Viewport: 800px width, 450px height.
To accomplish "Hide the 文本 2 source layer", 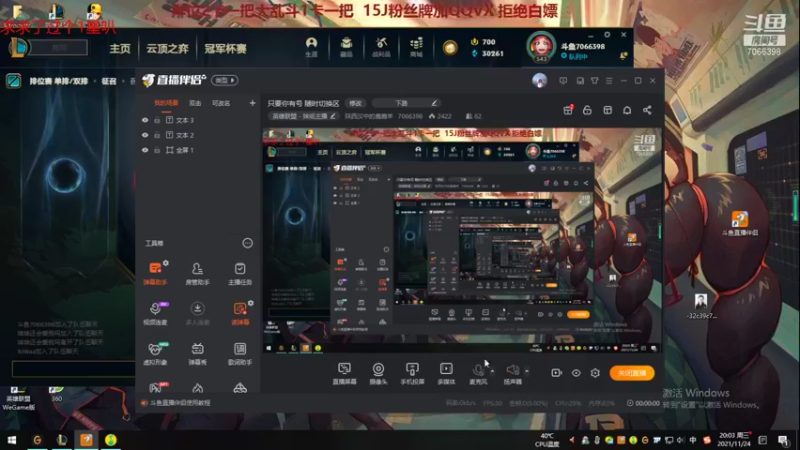I will [x=145, y=135].
